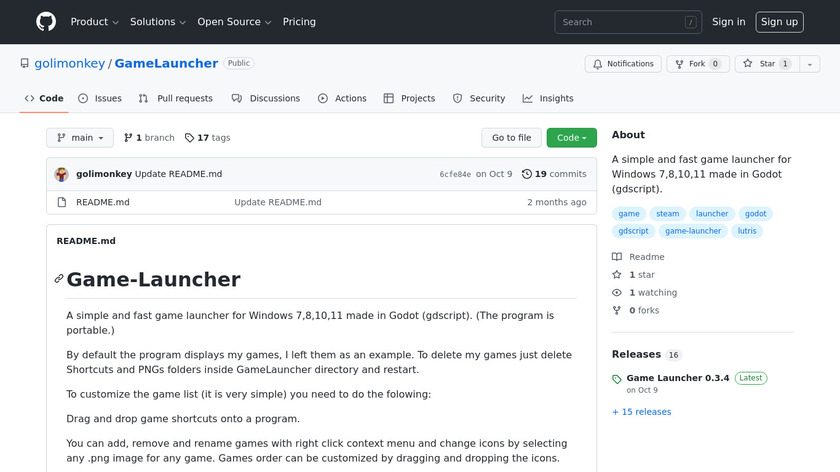Click the 0 forks stat link
Viewport: 840px width, 472px height.
(x=636, y=310)
